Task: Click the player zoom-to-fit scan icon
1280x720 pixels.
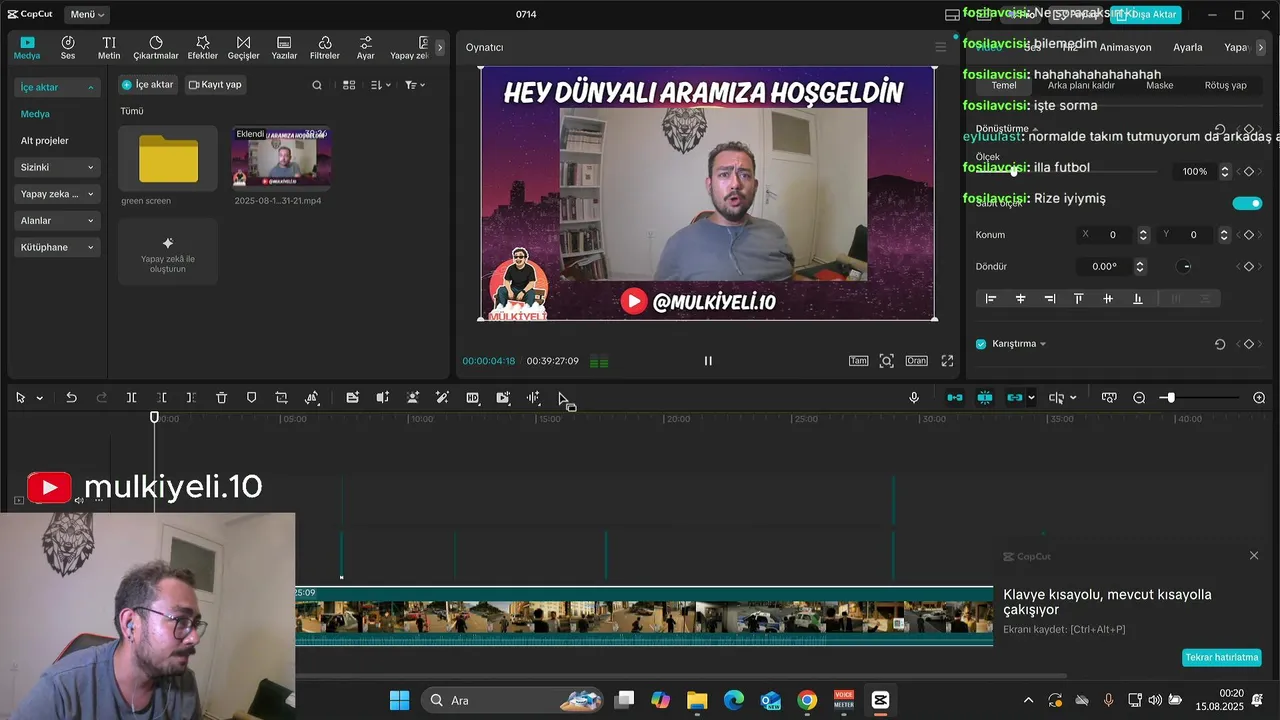Action: [886, 361]
